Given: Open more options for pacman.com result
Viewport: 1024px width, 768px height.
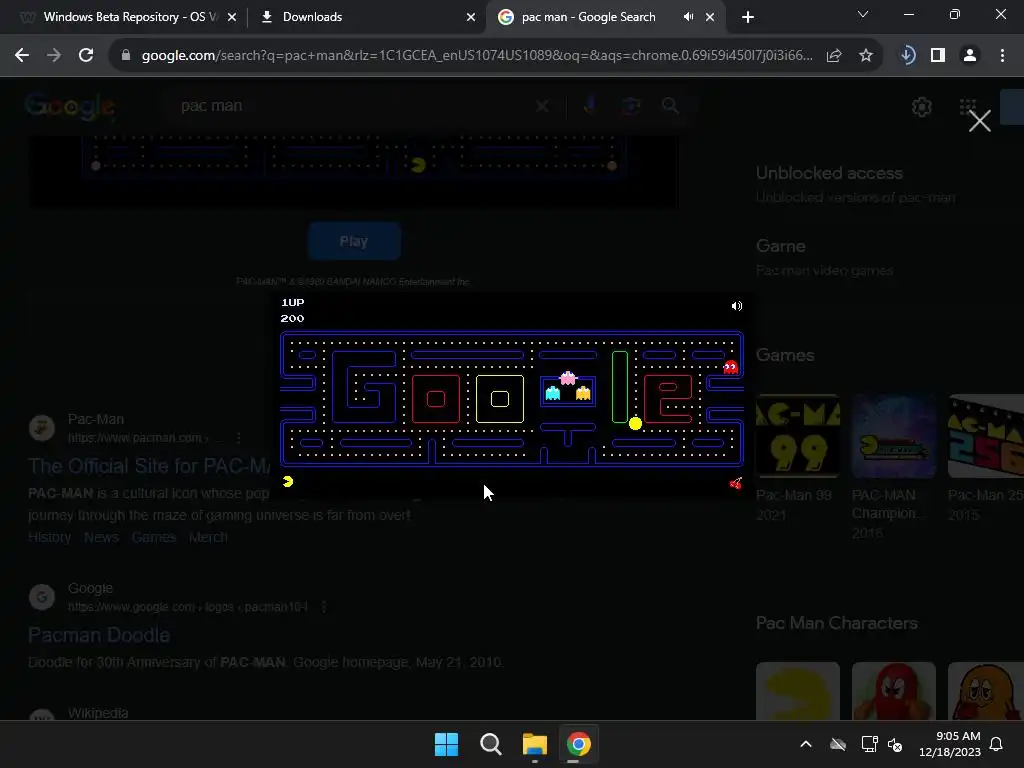Looking at the screenshot, I should pyautogui.click(x=239, y=438).
